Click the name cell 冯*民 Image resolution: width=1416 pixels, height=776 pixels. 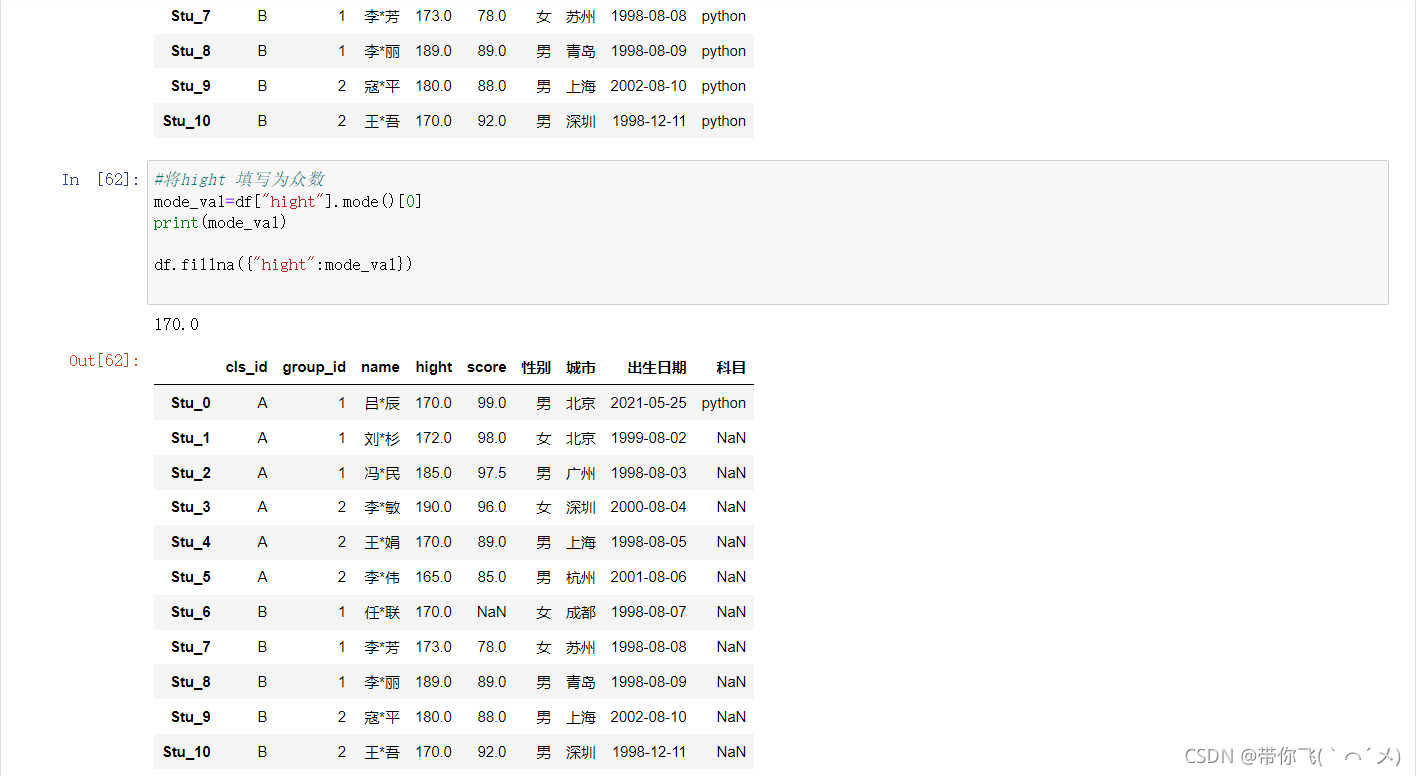(382, 473)
